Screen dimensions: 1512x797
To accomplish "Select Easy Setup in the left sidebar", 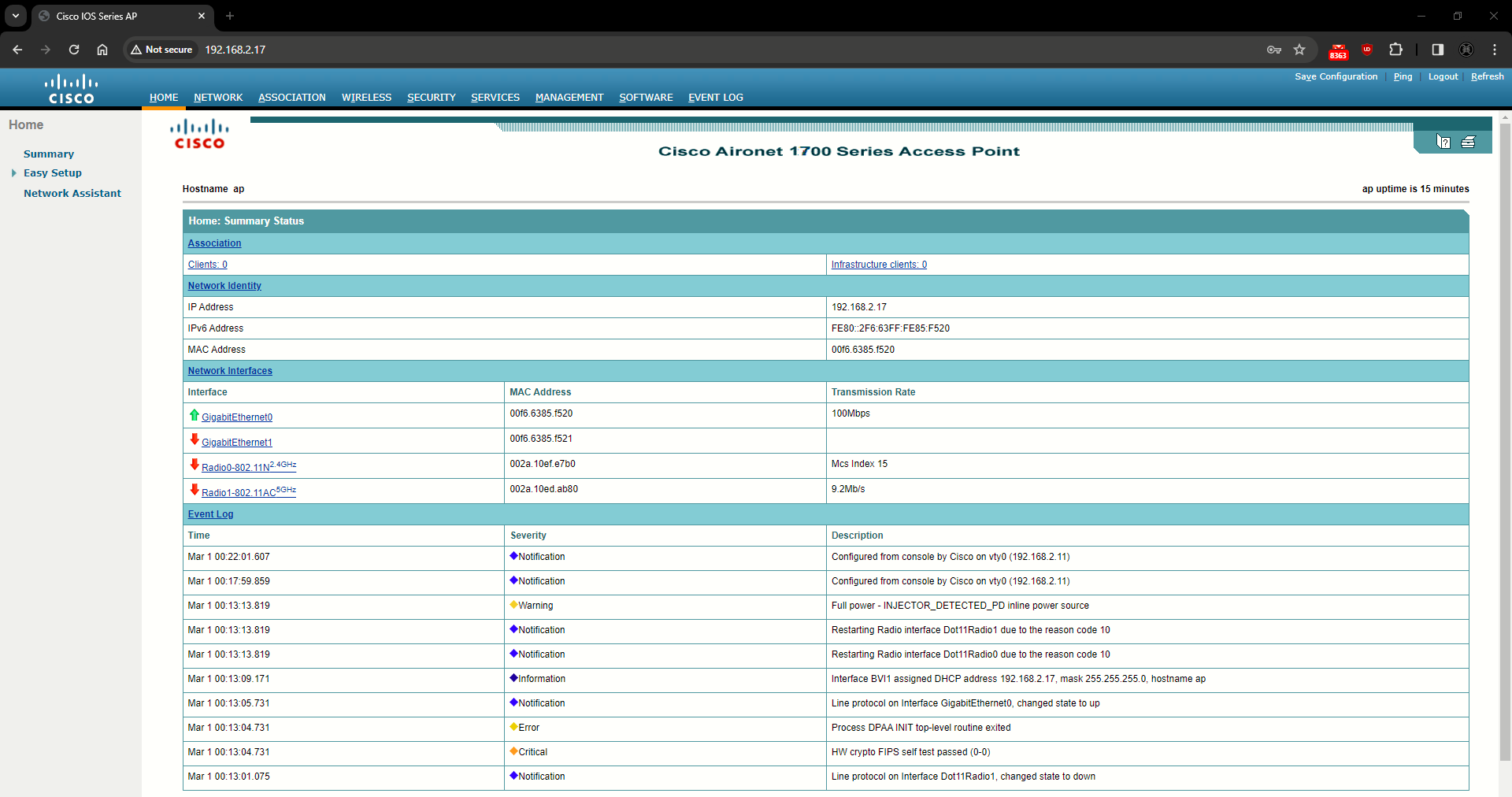I will coord(53,173).
